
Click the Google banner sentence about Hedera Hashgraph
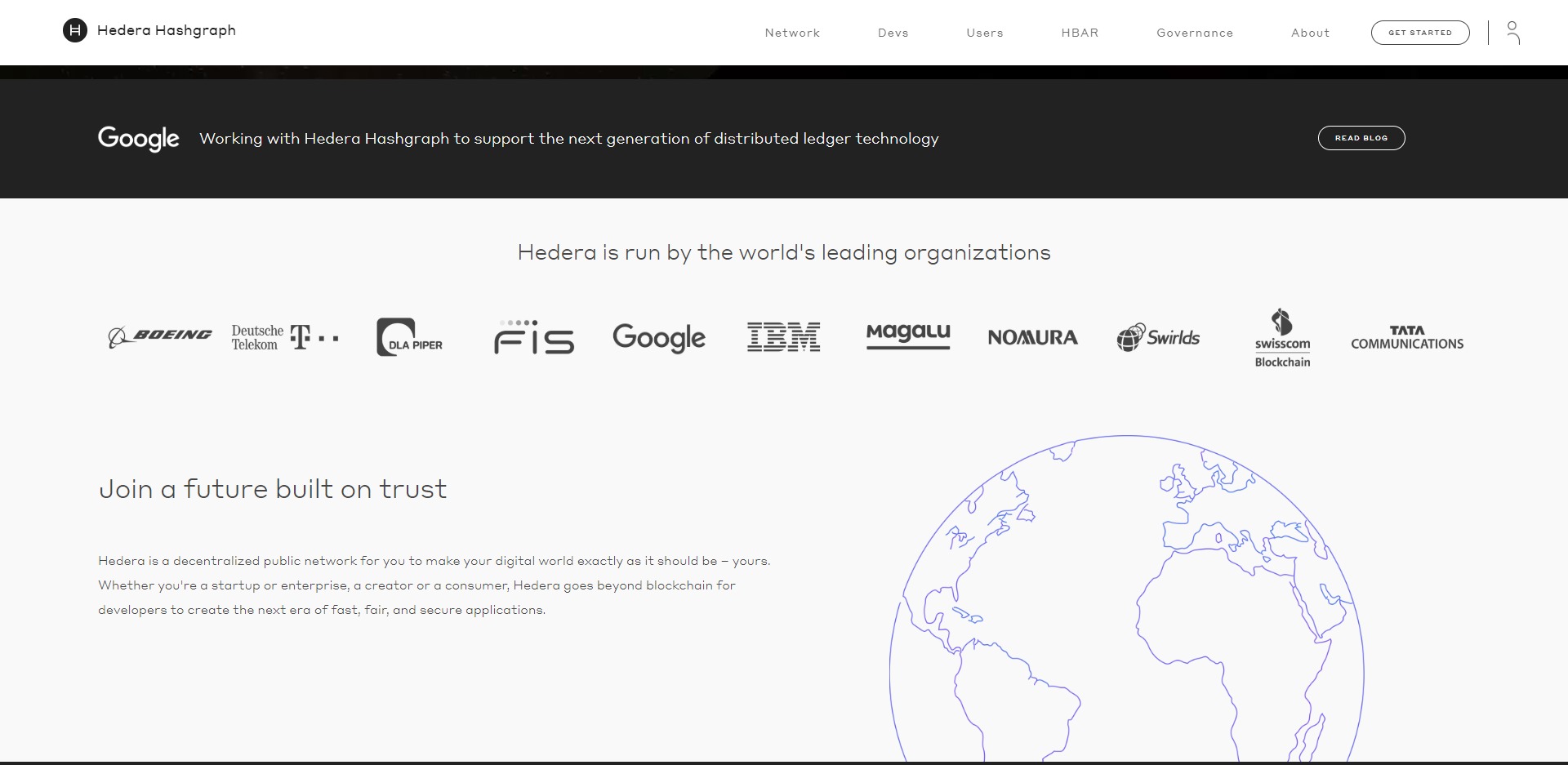point(569,139)
